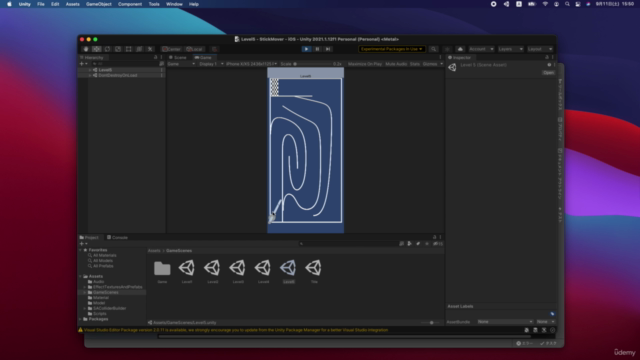Select the Transform tool
This screenshot has height=360, width=640.
(139, 49)
